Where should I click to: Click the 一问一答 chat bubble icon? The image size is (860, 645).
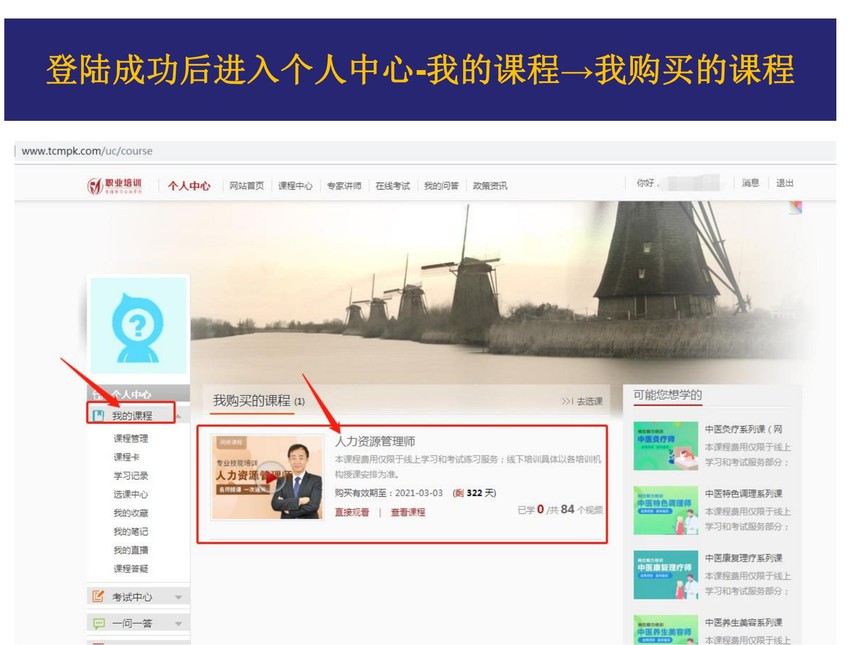click(x=98, y=623)
